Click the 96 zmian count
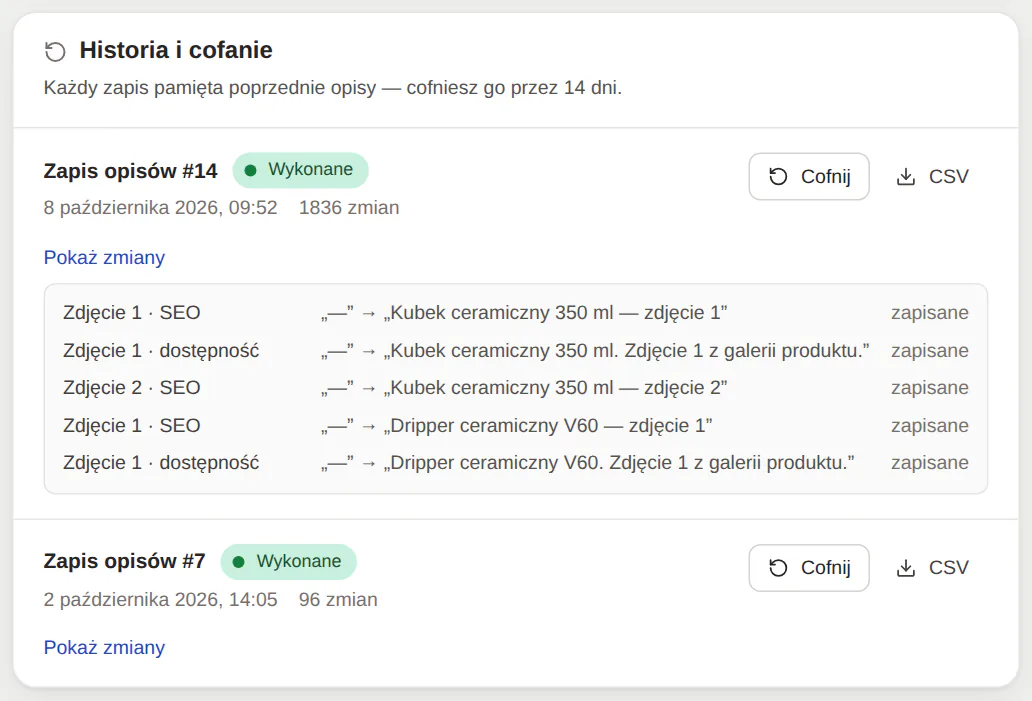 pyautogui.click(x=338, y=600)
